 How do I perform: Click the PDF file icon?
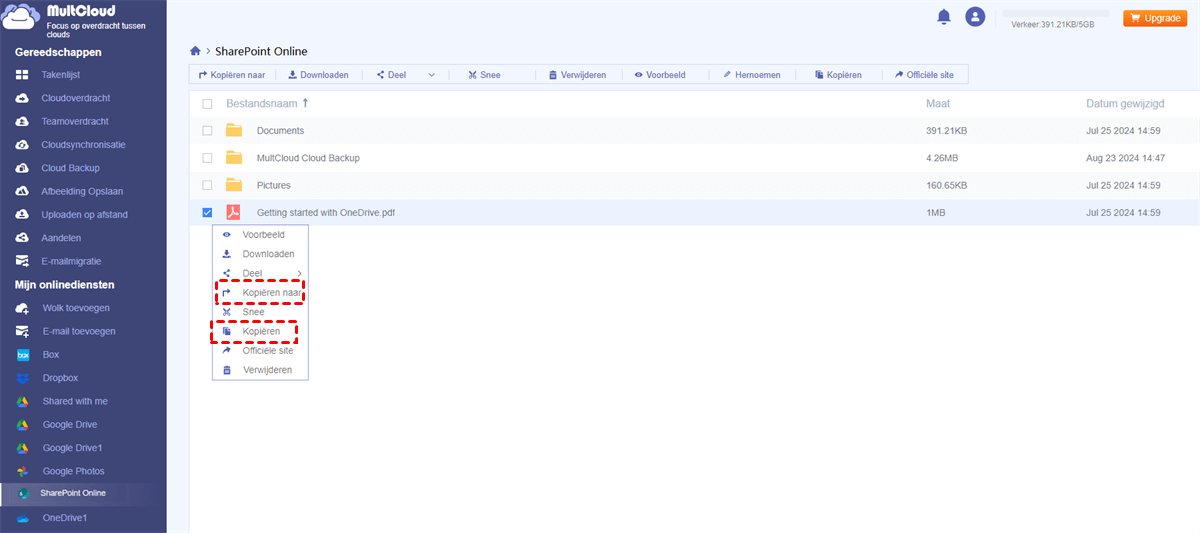[233, 212]
